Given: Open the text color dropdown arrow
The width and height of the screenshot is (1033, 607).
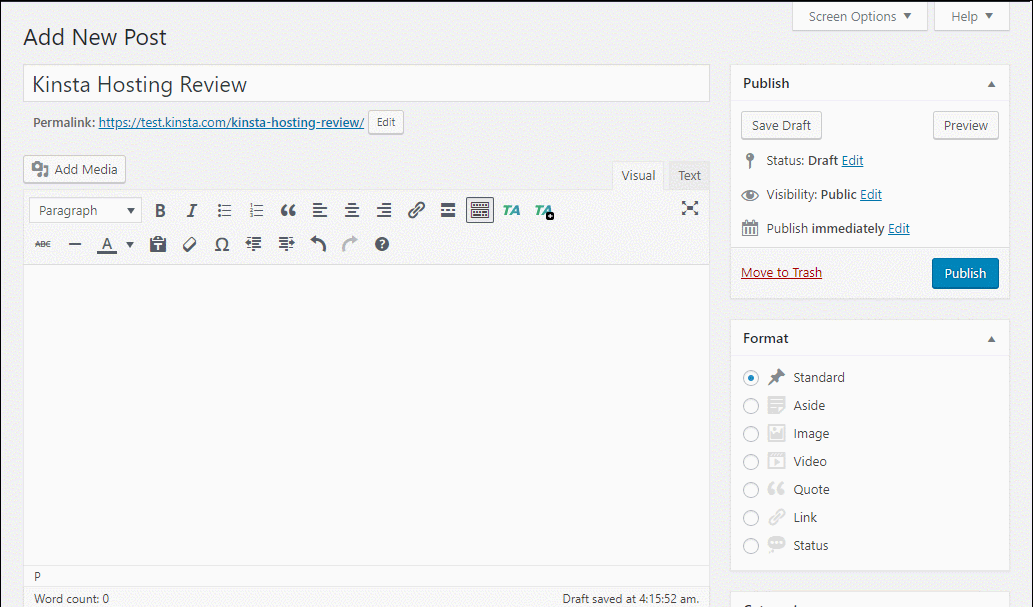Looking at the screenshot, I should pos(128,243).
